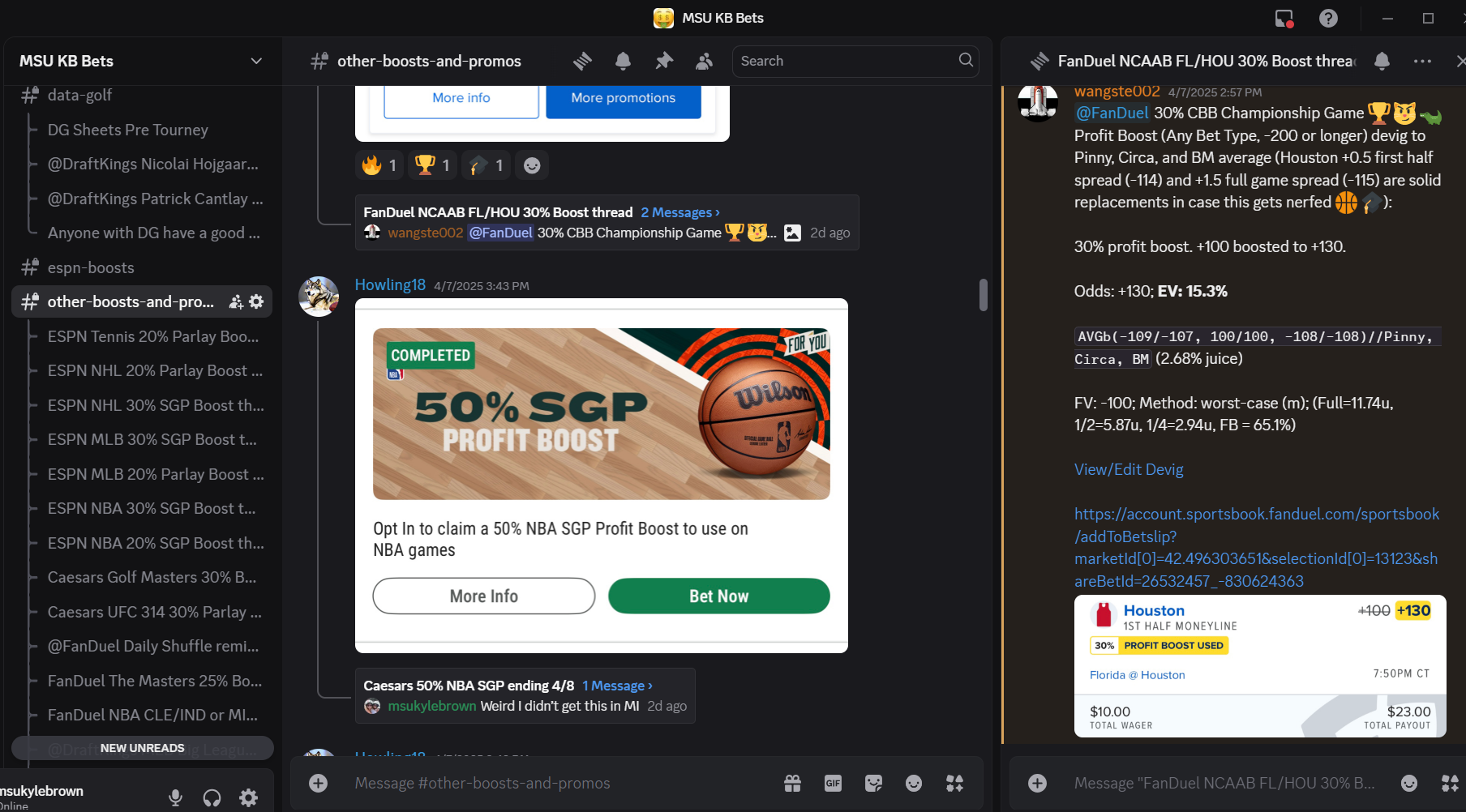Viewport: 1466px width, 812px height.
Task: Open user settings gear icon
Action: tap(249, 797)
